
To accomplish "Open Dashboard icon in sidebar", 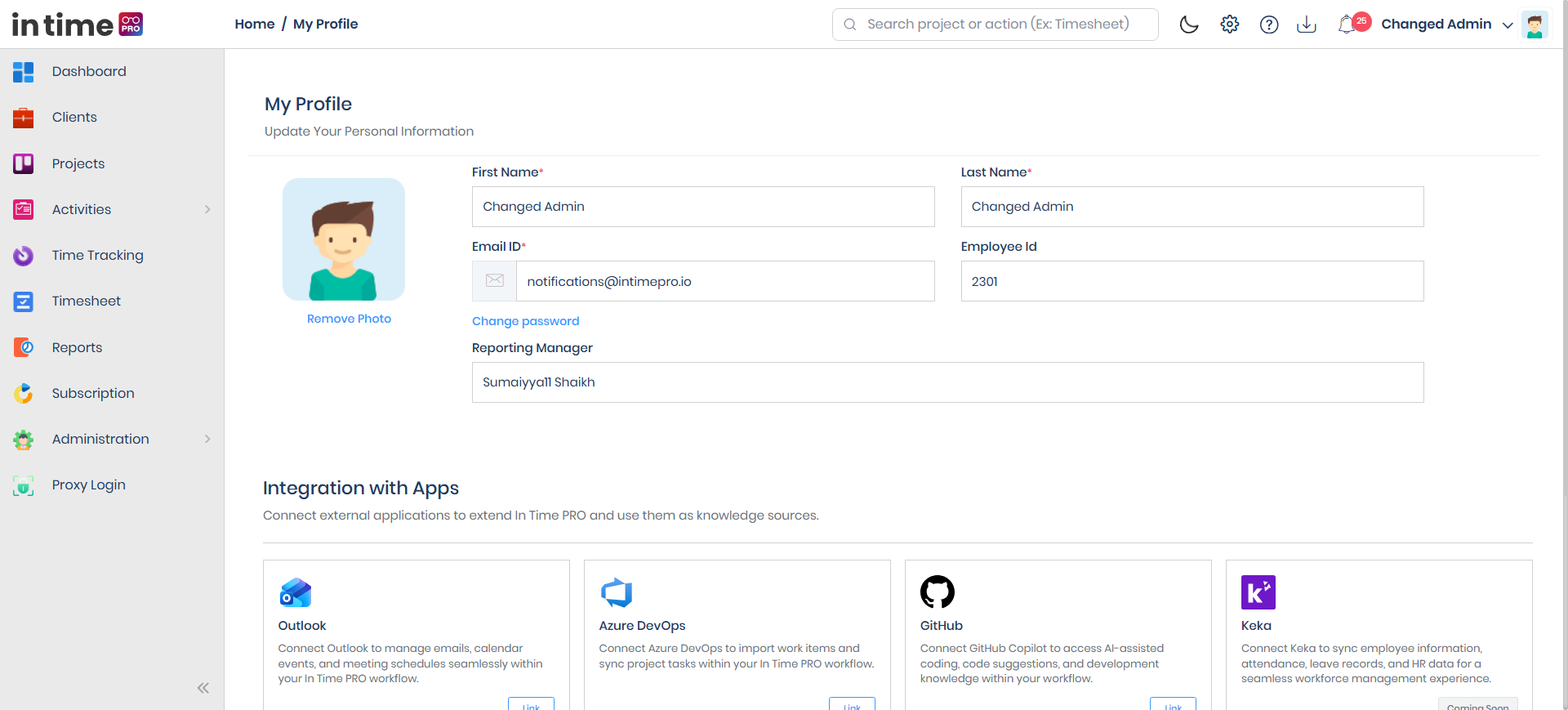I will coord(24,72).
